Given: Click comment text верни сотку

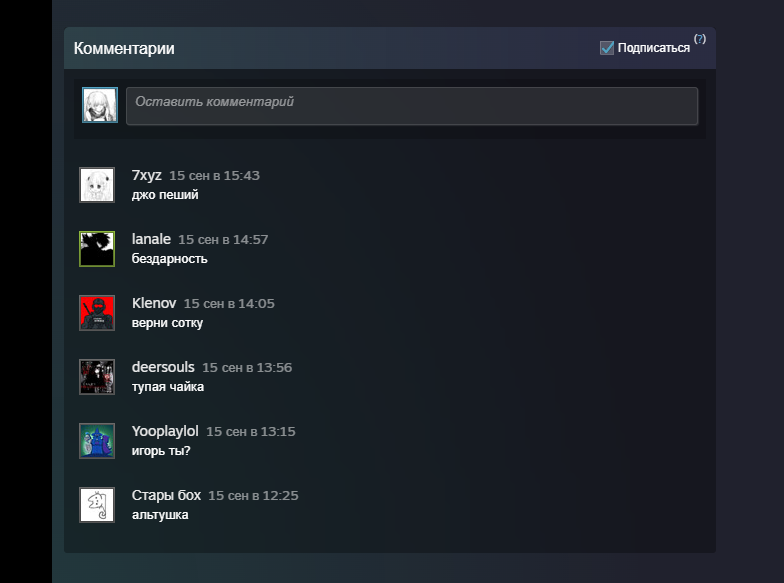Looking at the screenshot, I should (x=167, y=323).
